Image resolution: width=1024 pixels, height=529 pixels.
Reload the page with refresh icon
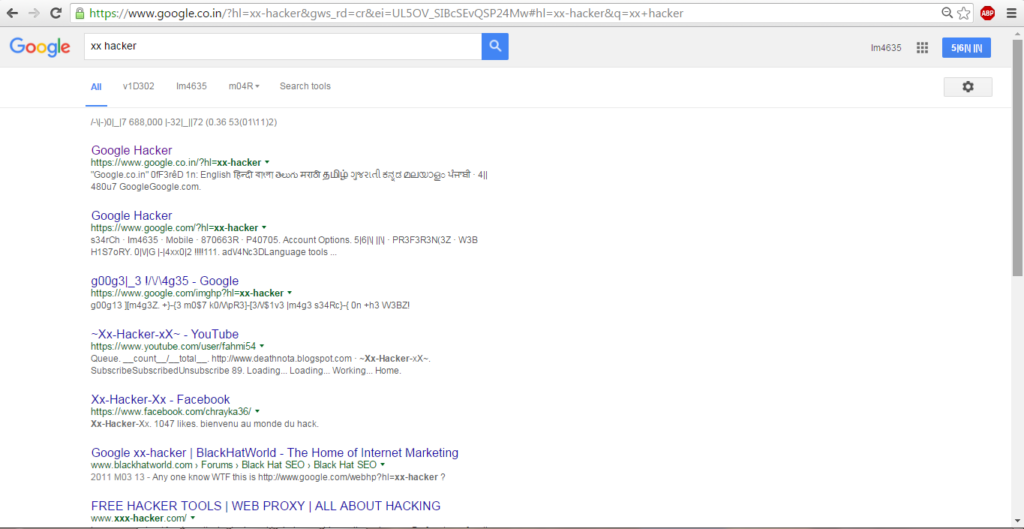tap(56, 12)
